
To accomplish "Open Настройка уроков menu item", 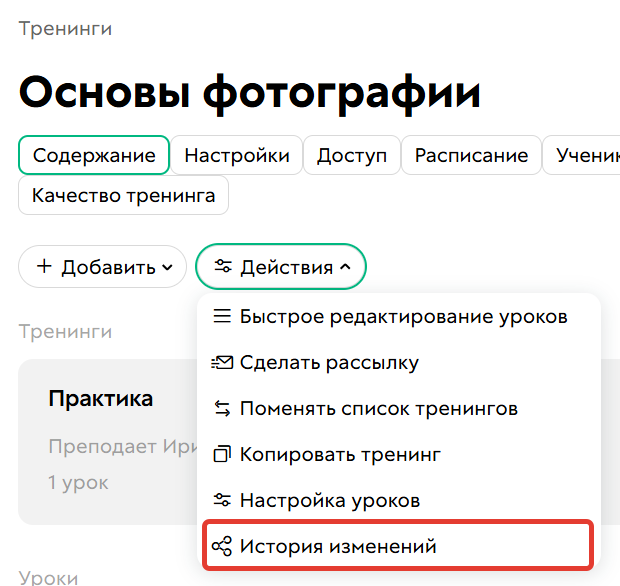I will pyautogui.click(x=399, y=500).
